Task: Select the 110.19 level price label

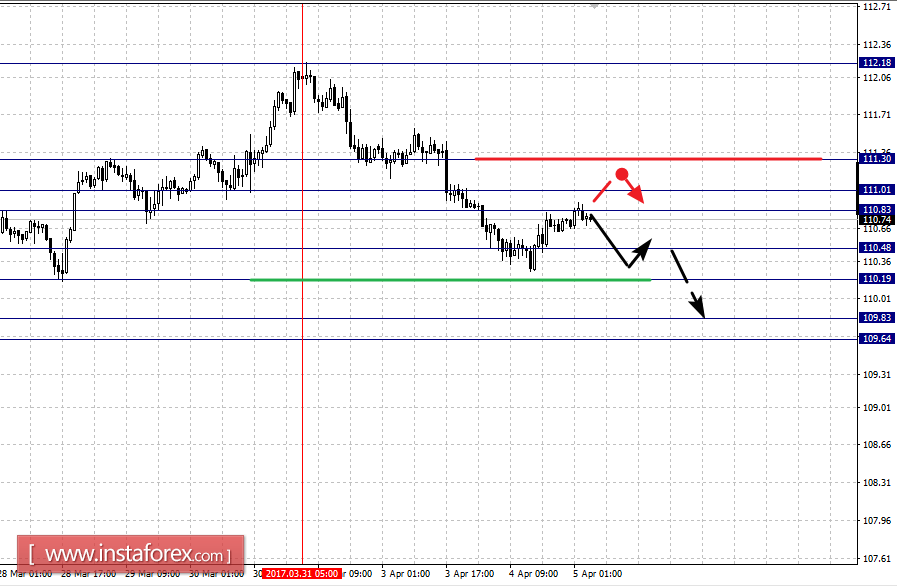Action: [876, 279]
